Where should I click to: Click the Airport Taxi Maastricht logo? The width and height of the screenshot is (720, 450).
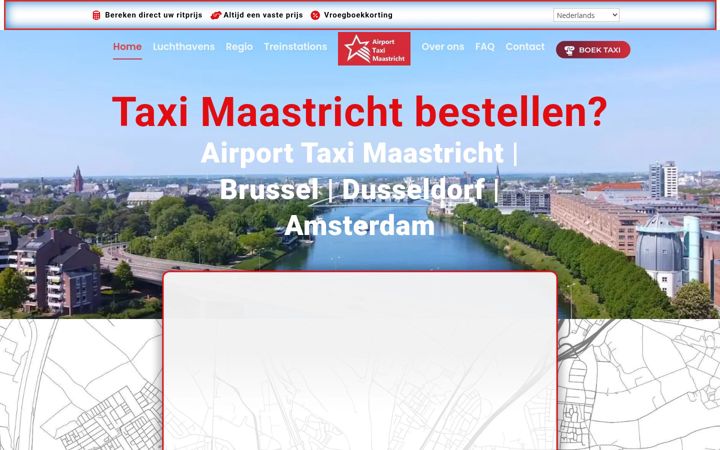coord(374,49)
